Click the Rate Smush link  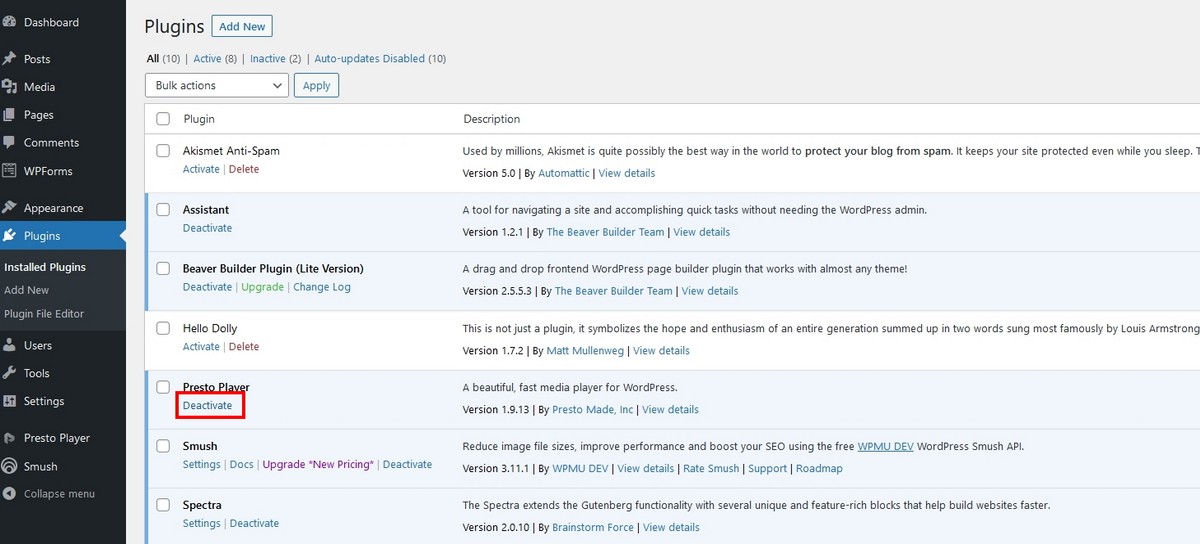coord(711,468)
